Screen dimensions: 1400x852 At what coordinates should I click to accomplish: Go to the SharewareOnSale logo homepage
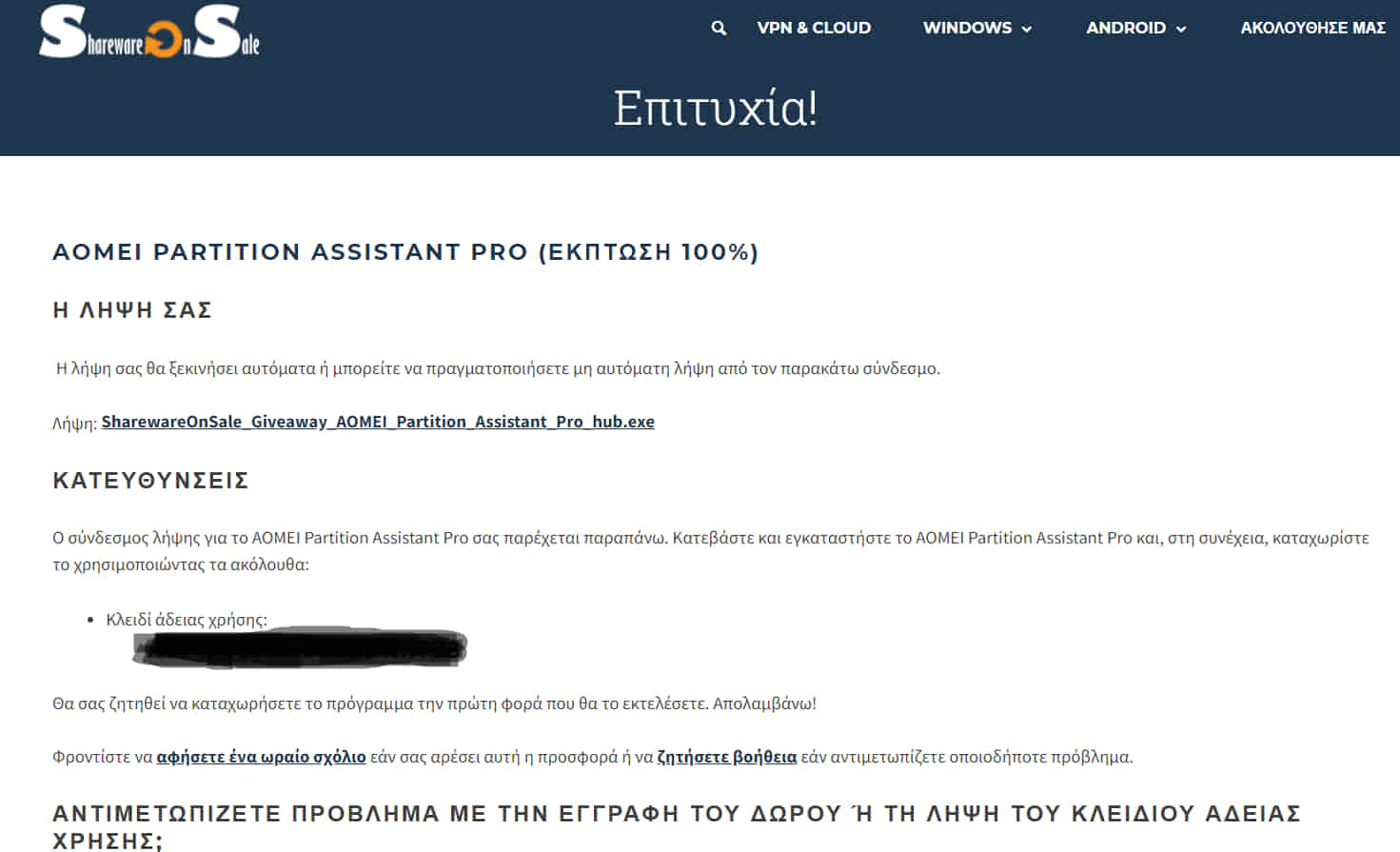pyautogui.click(x=149, y=31)
